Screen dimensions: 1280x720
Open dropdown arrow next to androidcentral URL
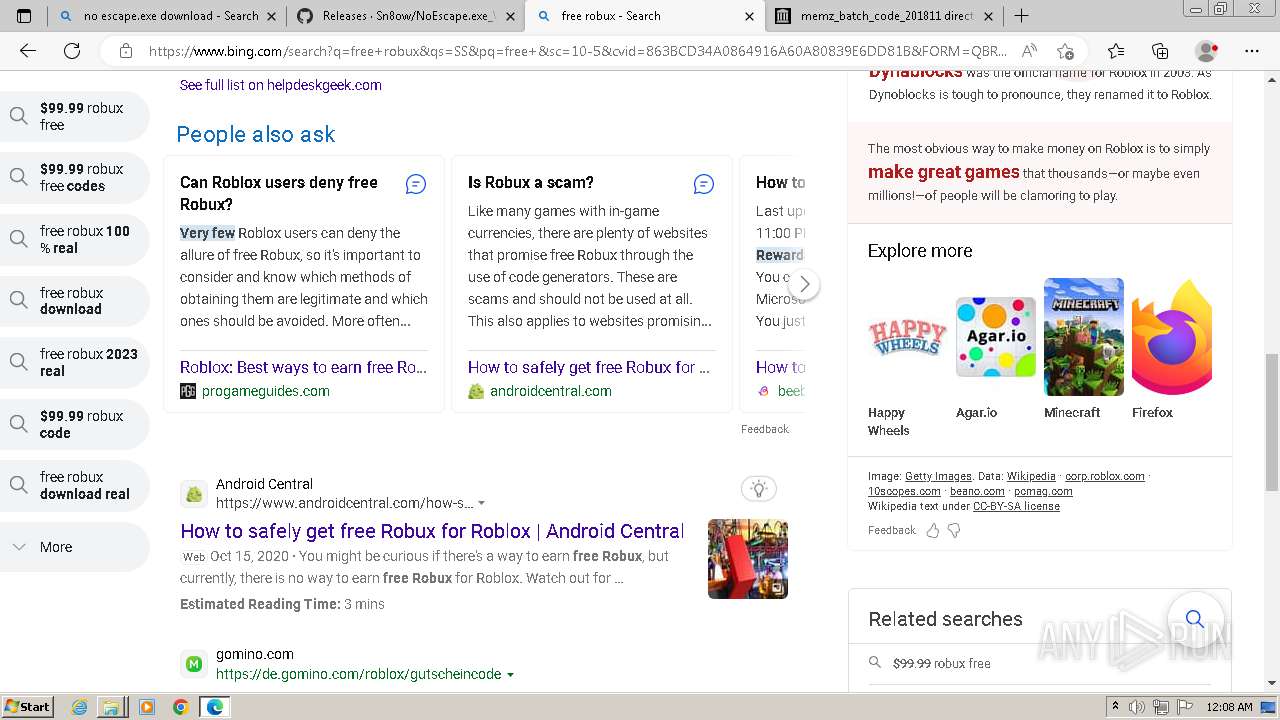pyautogui.click(x=482, y=504)
